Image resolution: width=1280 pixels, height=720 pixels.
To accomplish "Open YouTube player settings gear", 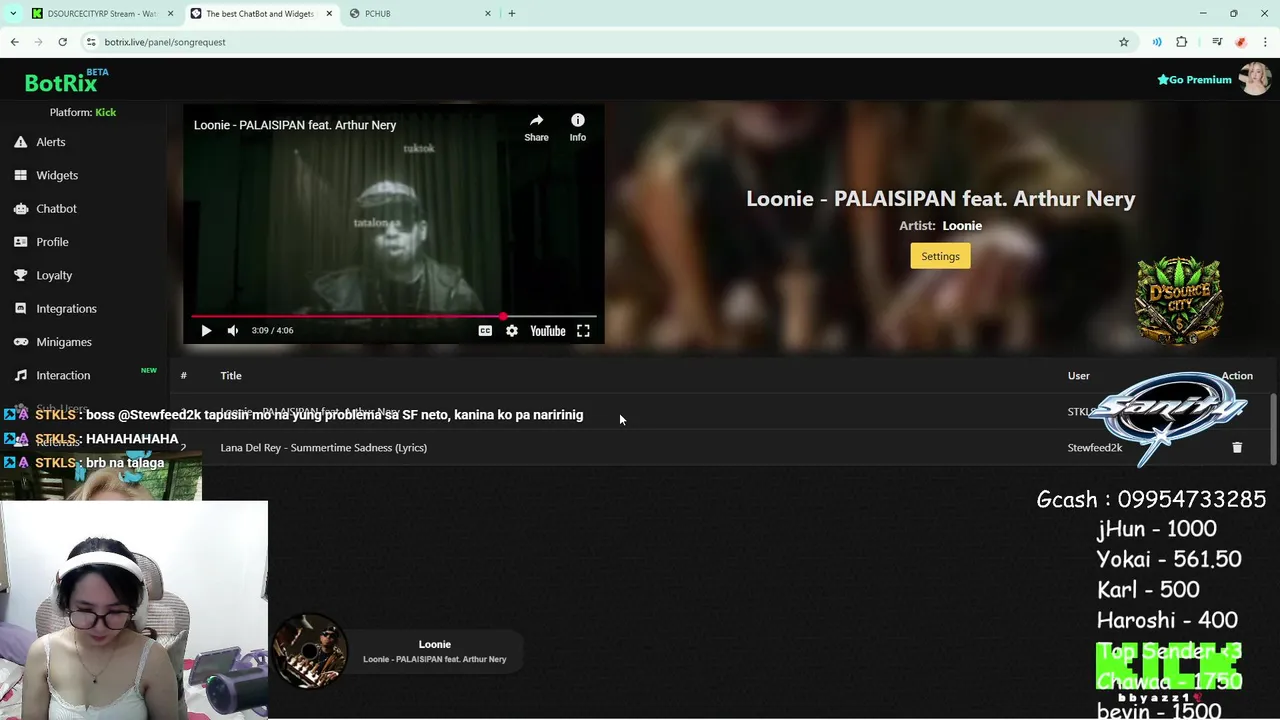I will click(x=512, y=331).
